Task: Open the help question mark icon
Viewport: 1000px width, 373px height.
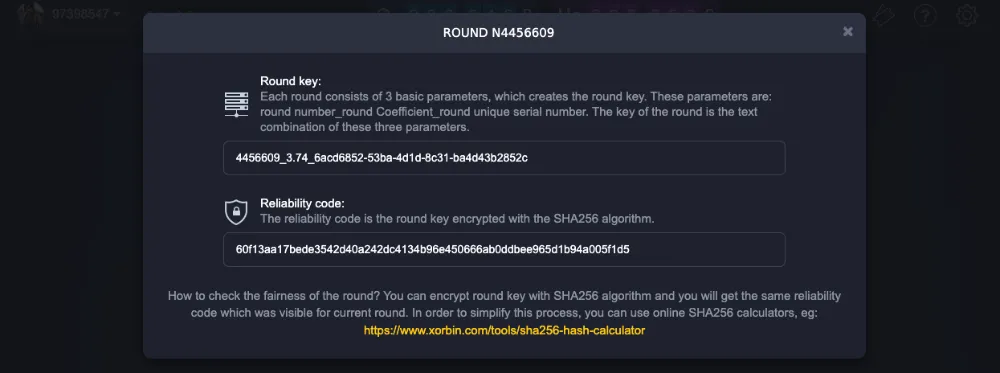Action: point(925,15)
